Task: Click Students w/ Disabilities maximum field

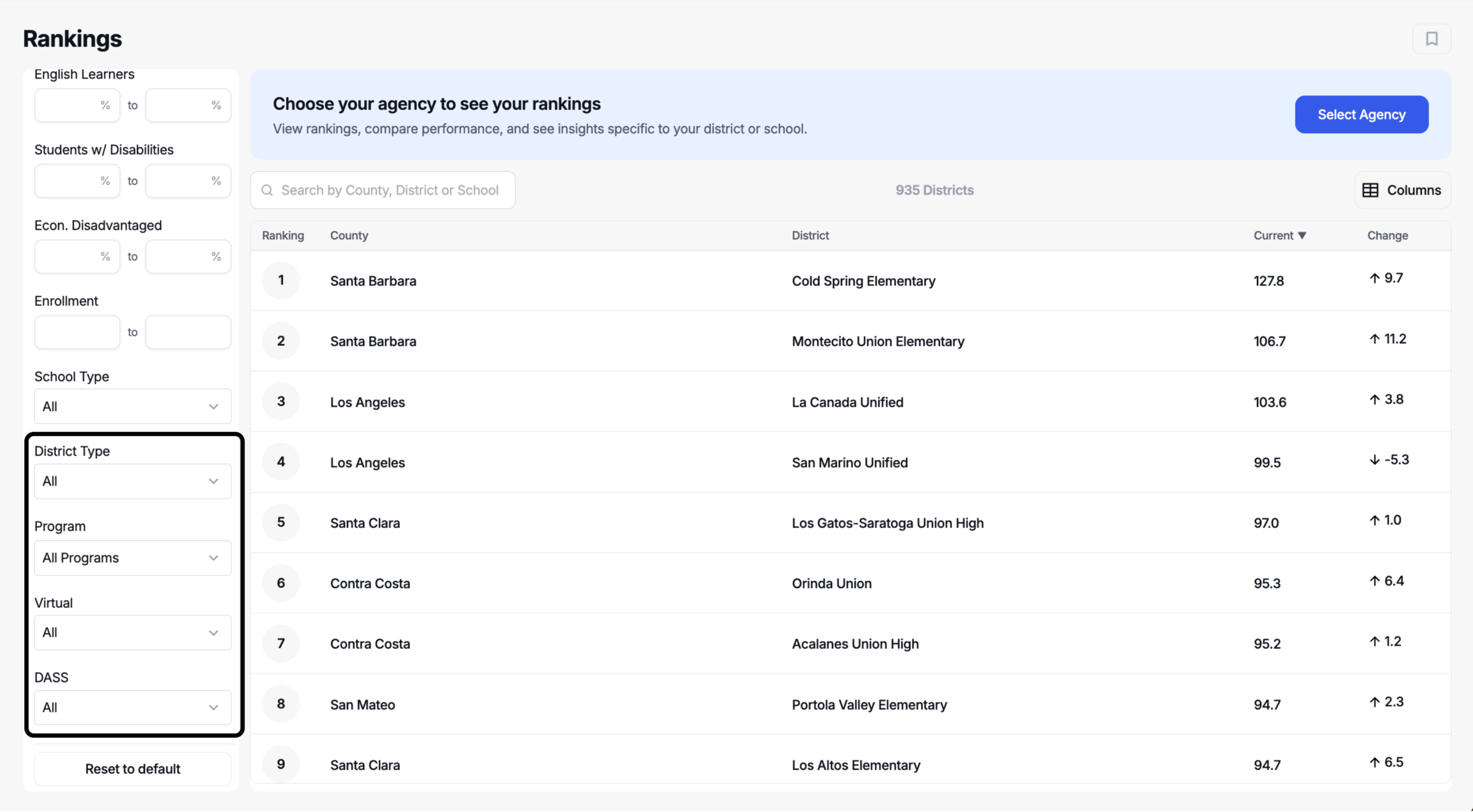Action: pos(188,181)
